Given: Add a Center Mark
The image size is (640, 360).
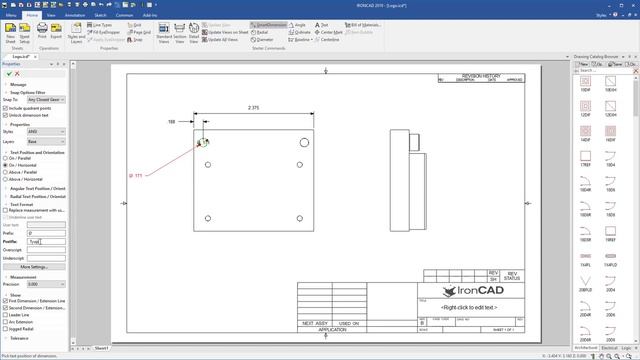Looking at the screenshot, I should (328, 32).
